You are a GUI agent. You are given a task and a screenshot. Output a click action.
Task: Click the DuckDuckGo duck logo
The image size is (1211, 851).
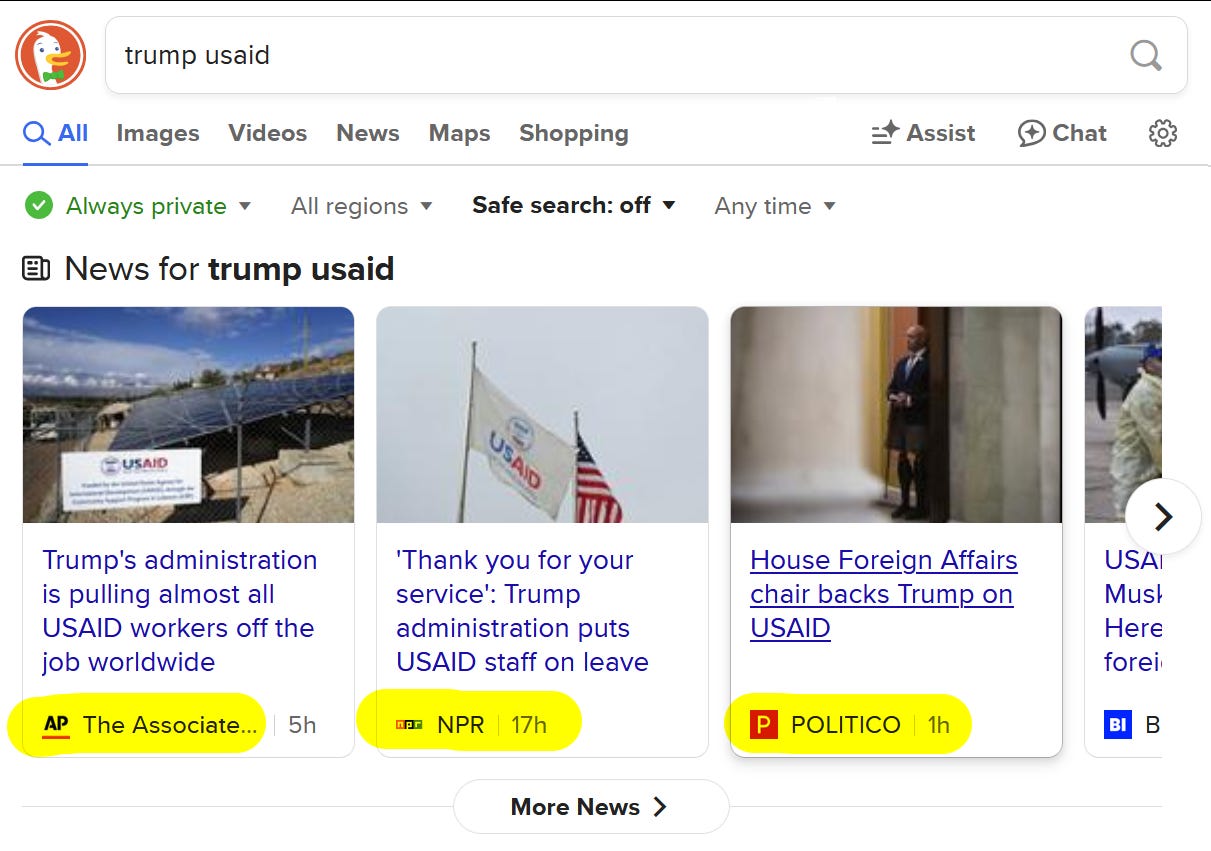pos(51,55)
